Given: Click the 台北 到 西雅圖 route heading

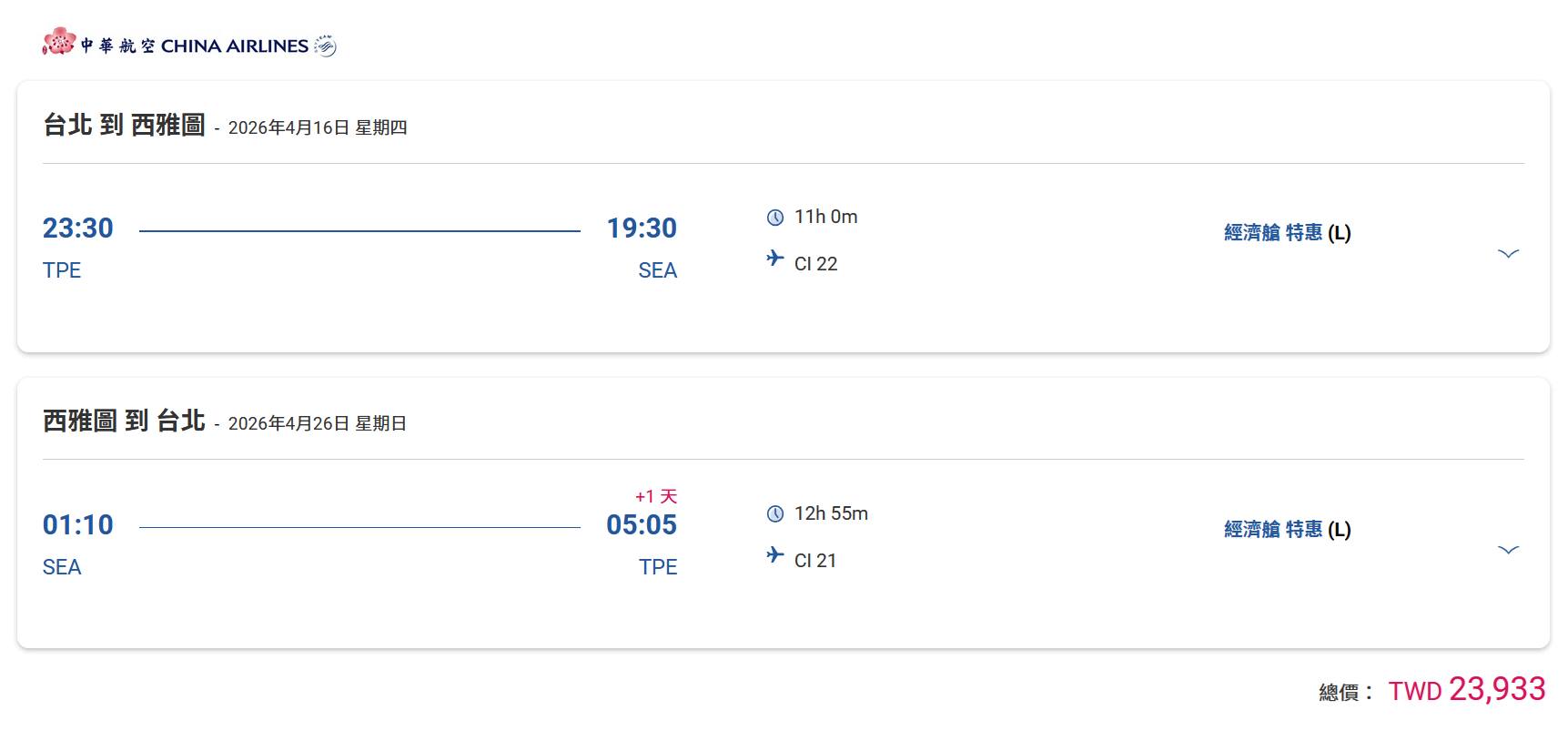Looking at the screenshot, I should [x=125, y=125].
